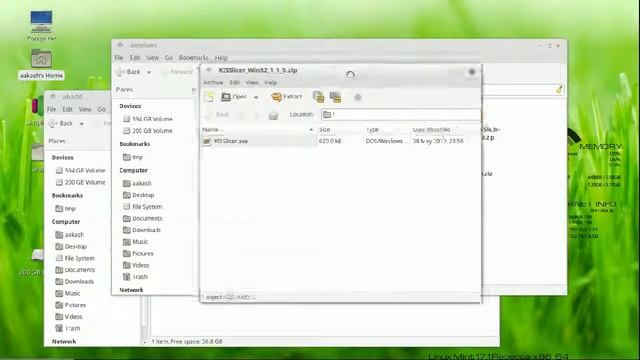
Task: Open Pictures in the rear 'akash' window sidebar
Action: pos(71,305)
